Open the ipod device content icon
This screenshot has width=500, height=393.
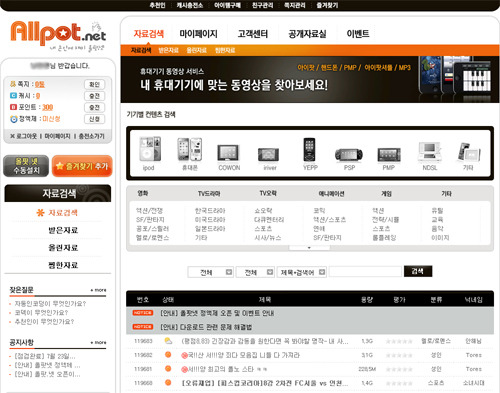click(150, 149)
